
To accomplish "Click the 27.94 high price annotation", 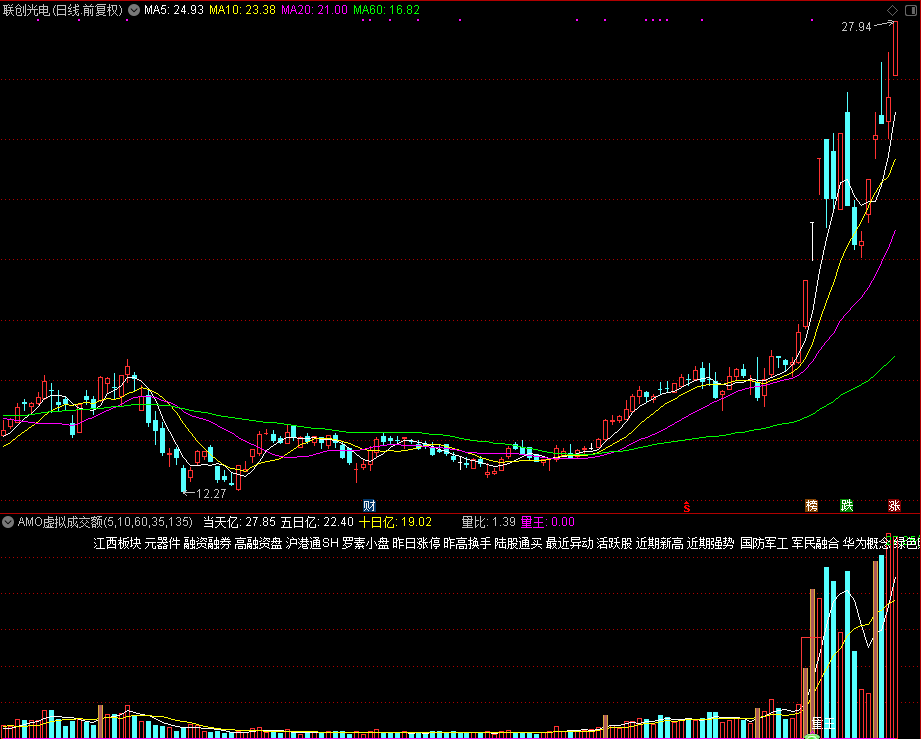I will click(x=856, y=26).
